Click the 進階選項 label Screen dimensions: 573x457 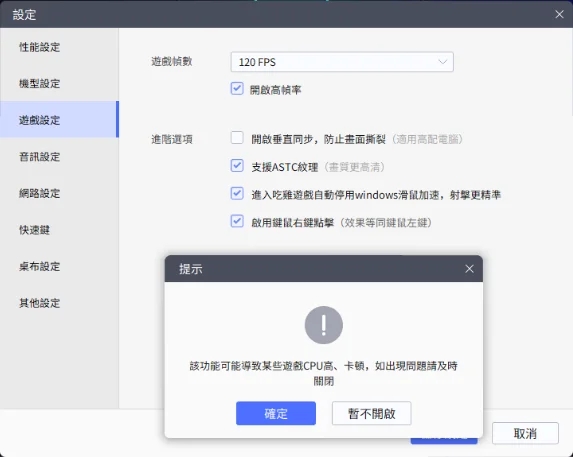(172, 139)
